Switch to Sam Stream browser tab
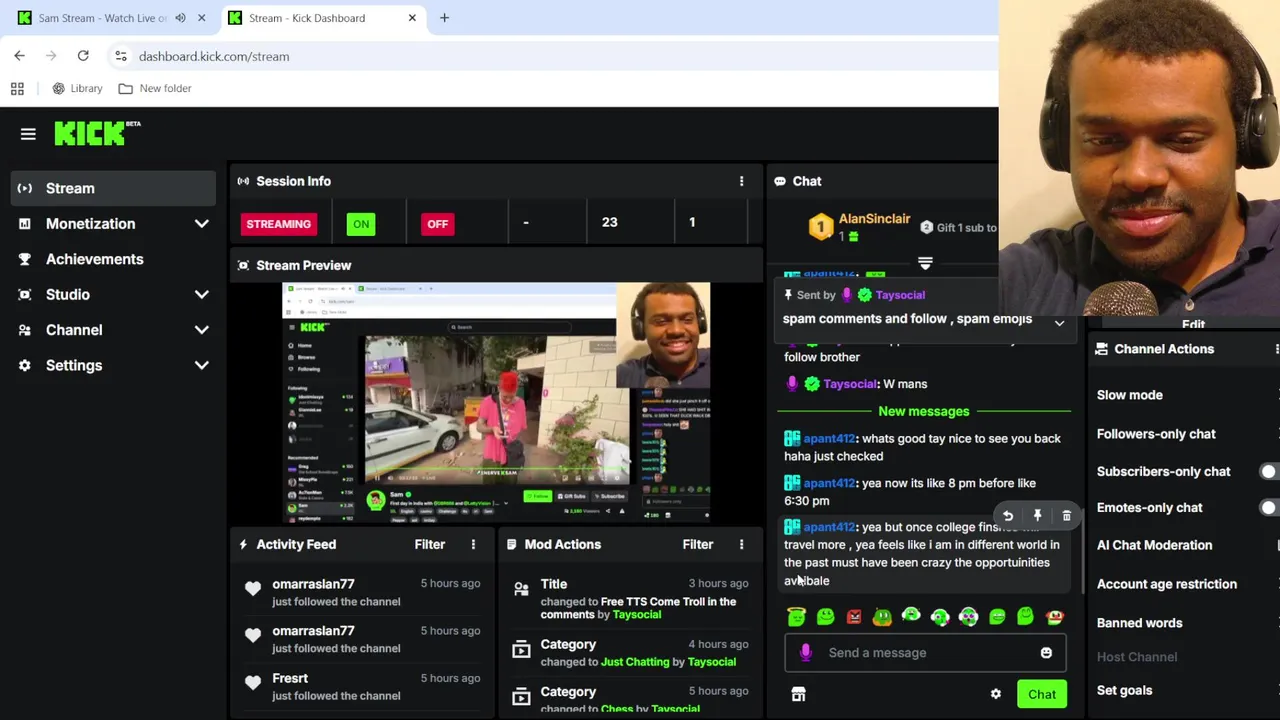 (102, 18)
